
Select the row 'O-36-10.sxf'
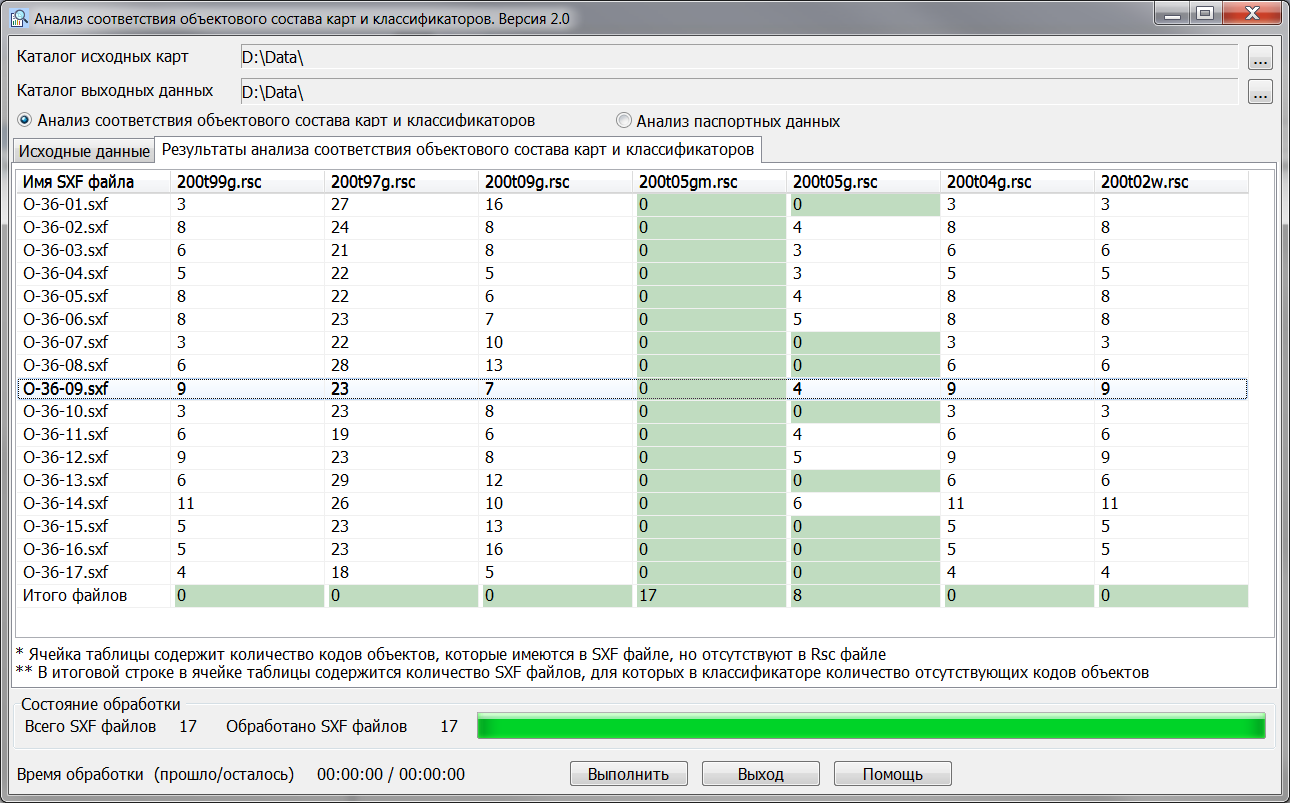(633, 411)
